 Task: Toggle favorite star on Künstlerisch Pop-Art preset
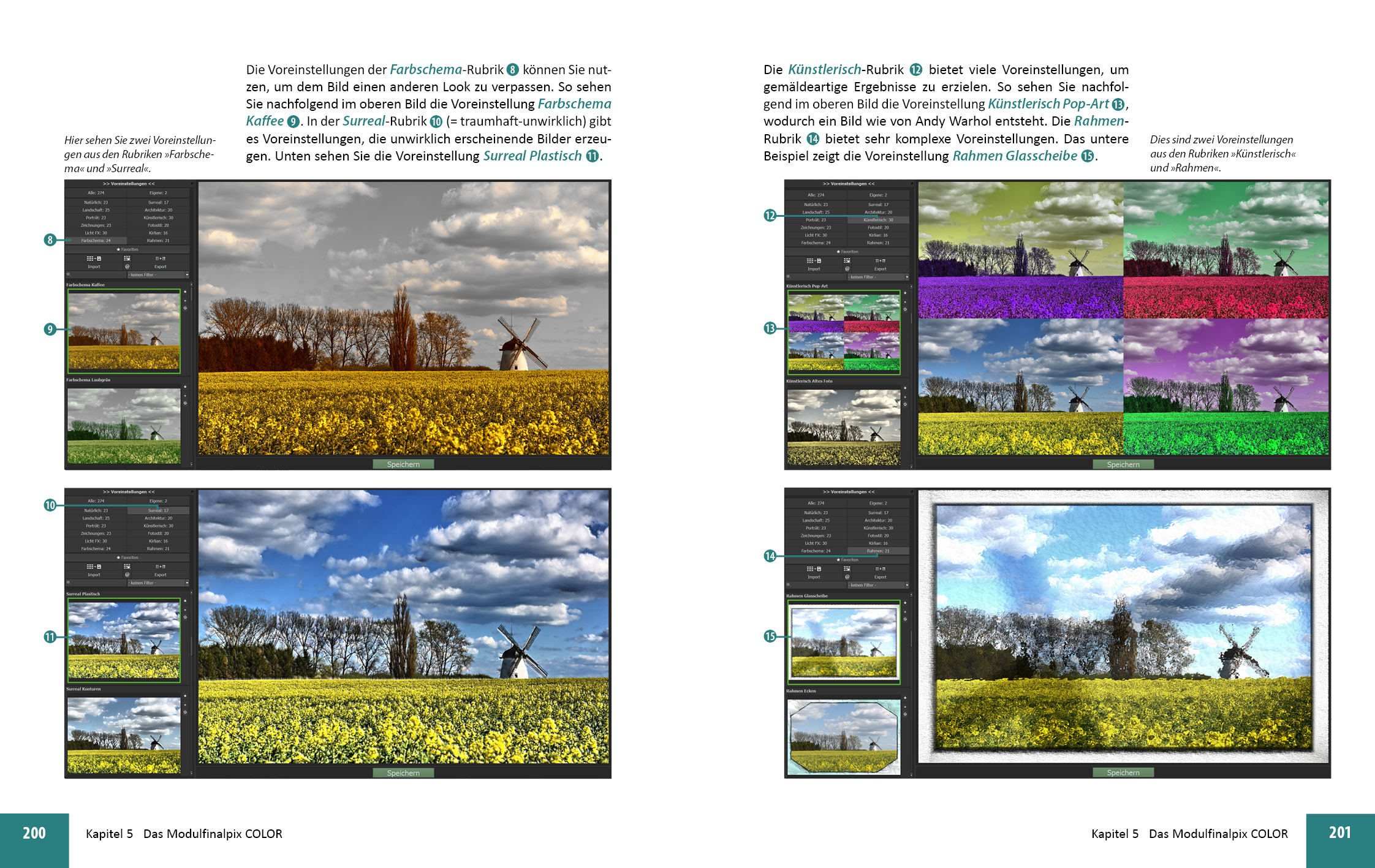click(905, 293)
